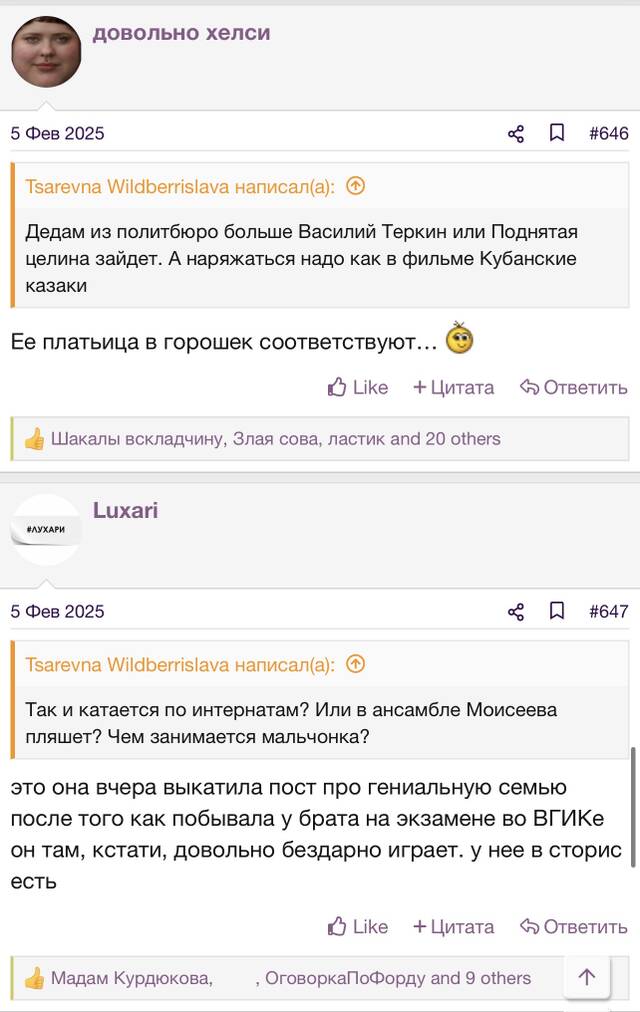
Task: Open Luxari user profile
Action: pos(125,510)
